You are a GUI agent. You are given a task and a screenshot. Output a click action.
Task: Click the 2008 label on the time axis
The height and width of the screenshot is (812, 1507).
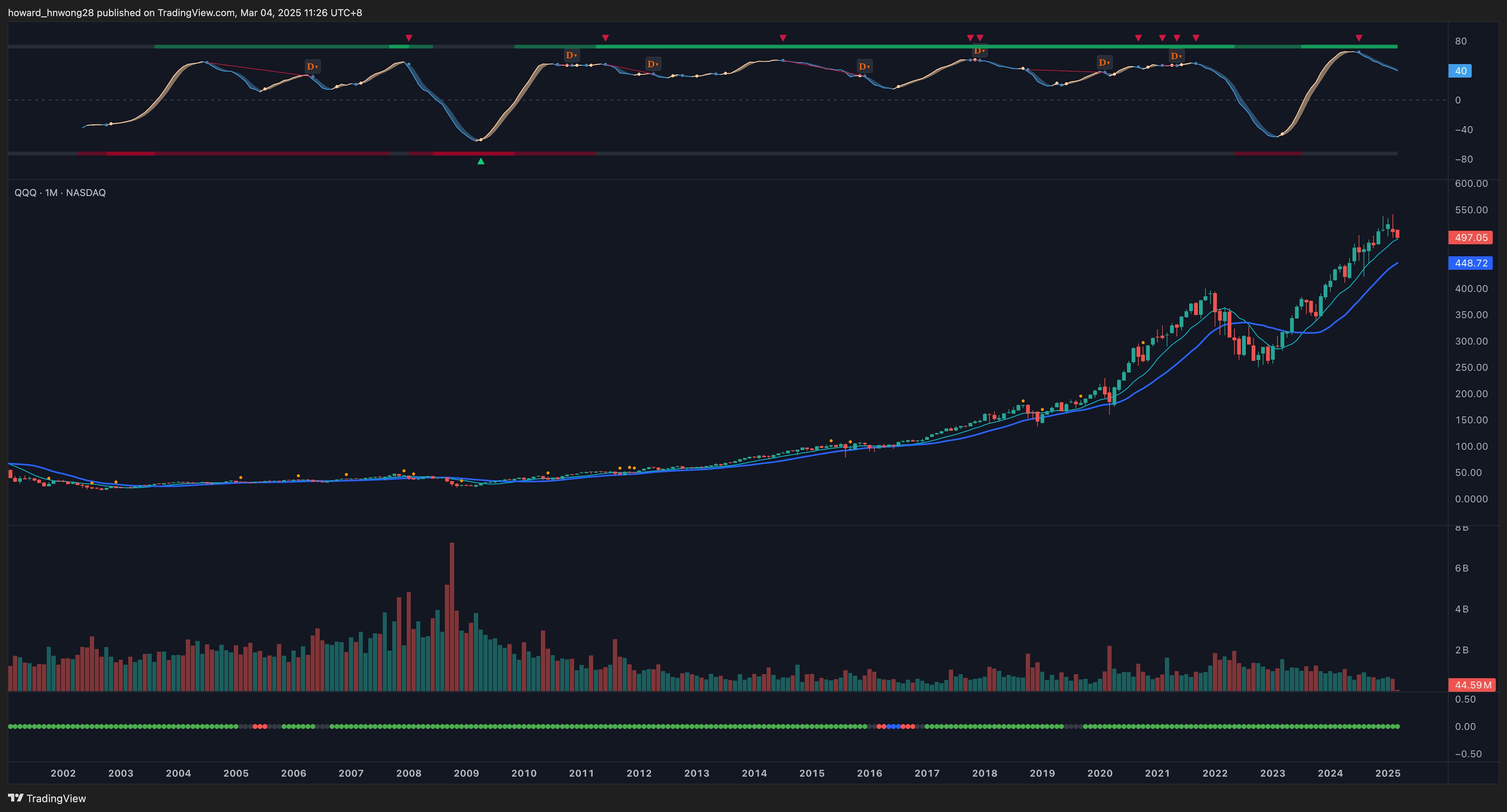(409, 773)
